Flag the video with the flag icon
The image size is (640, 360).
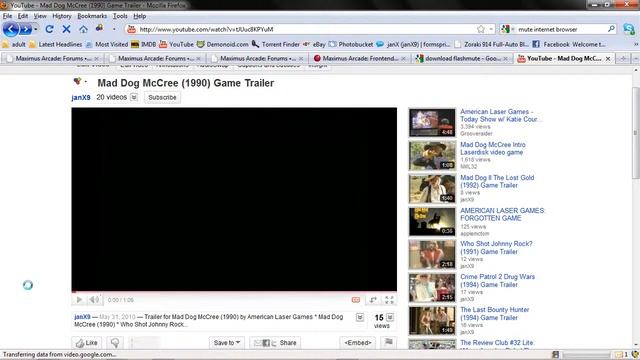pos(389,342)
